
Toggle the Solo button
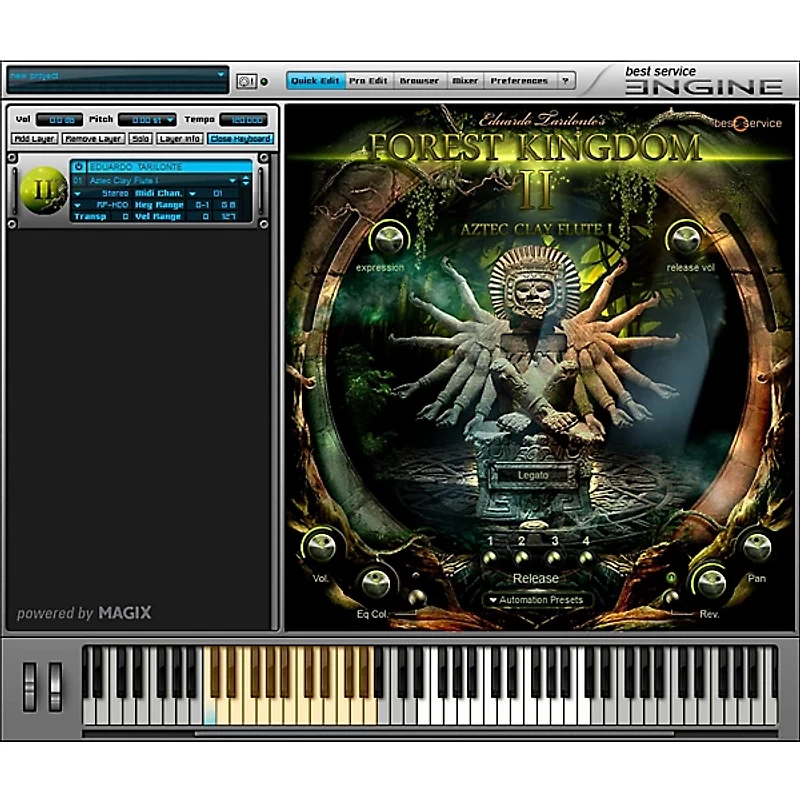click(140, 139)
